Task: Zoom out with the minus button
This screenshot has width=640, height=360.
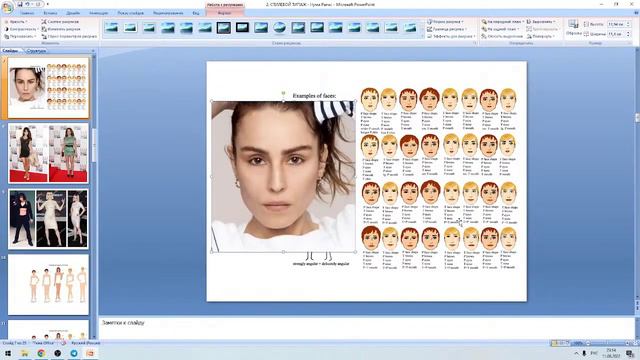Action: click(x=588, y=343)
